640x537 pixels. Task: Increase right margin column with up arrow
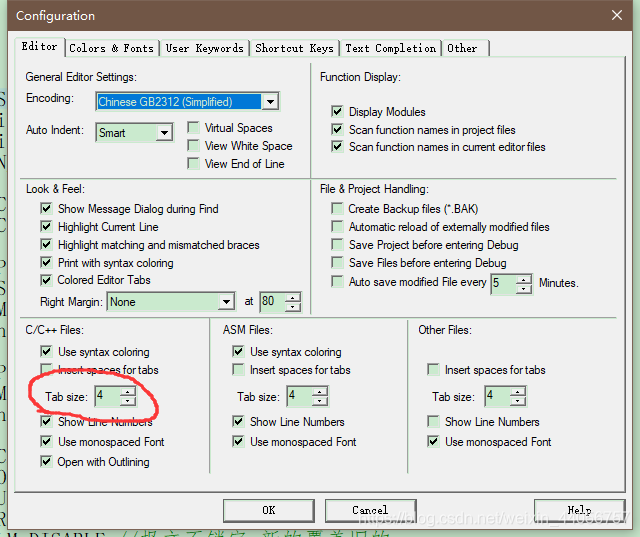[293, 297]
